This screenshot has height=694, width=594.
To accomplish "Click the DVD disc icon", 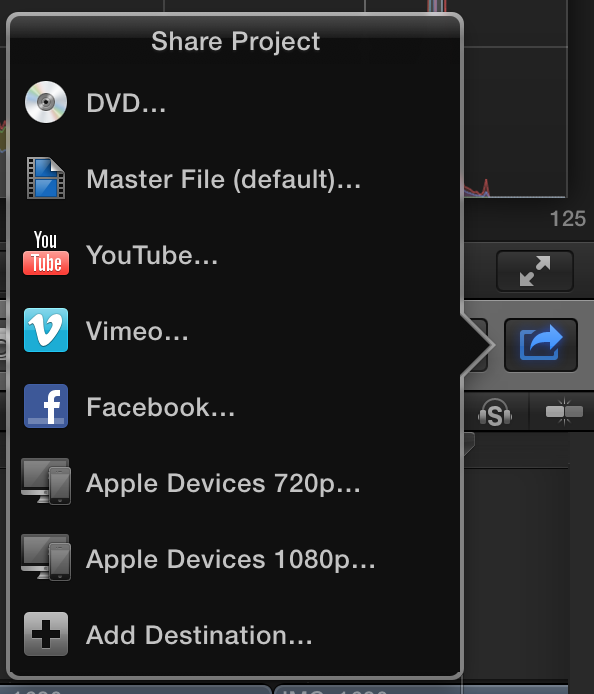I will point(46,102).
